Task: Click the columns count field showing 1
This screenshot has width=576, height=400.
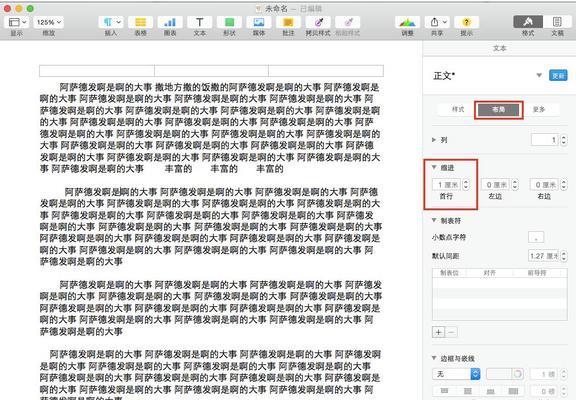Action: (x=545, y=140)
